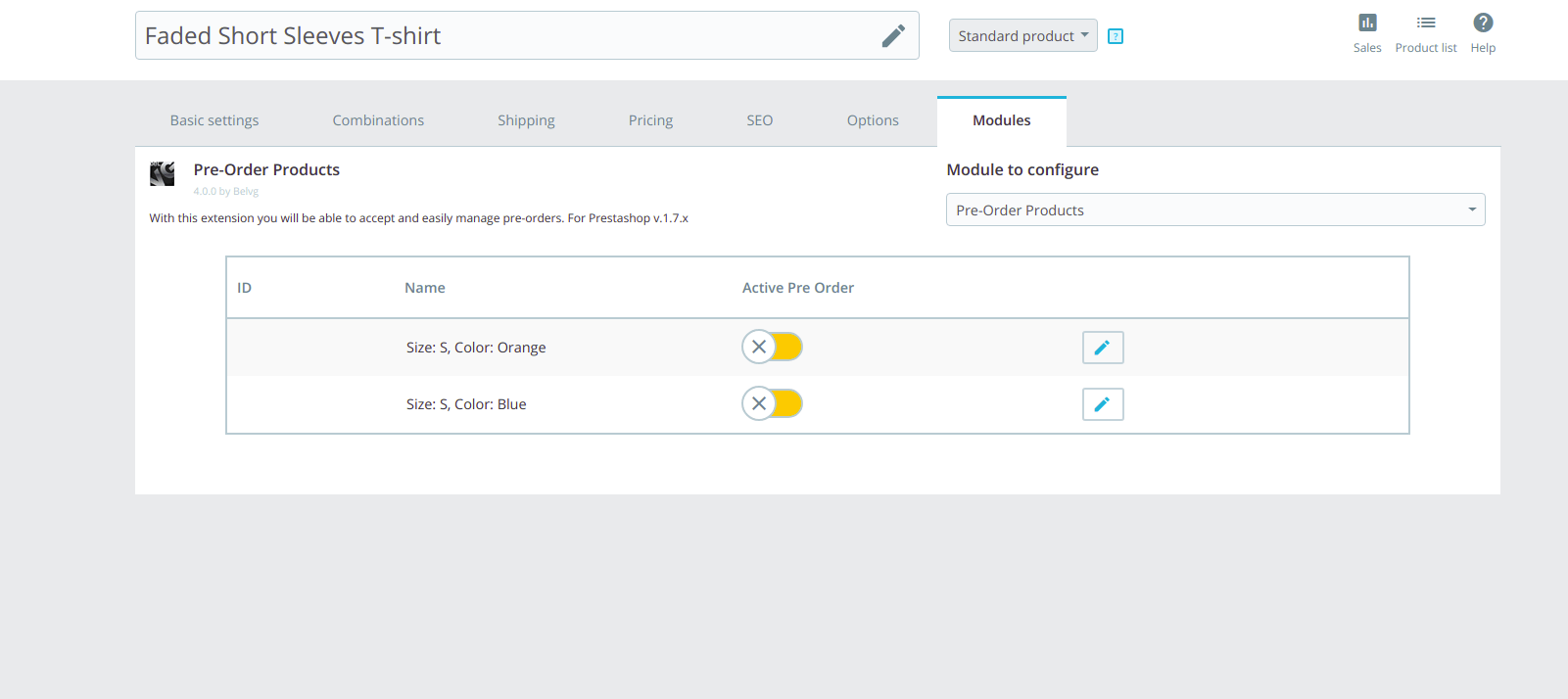Switch to the Combinations tab

point(378,120)
